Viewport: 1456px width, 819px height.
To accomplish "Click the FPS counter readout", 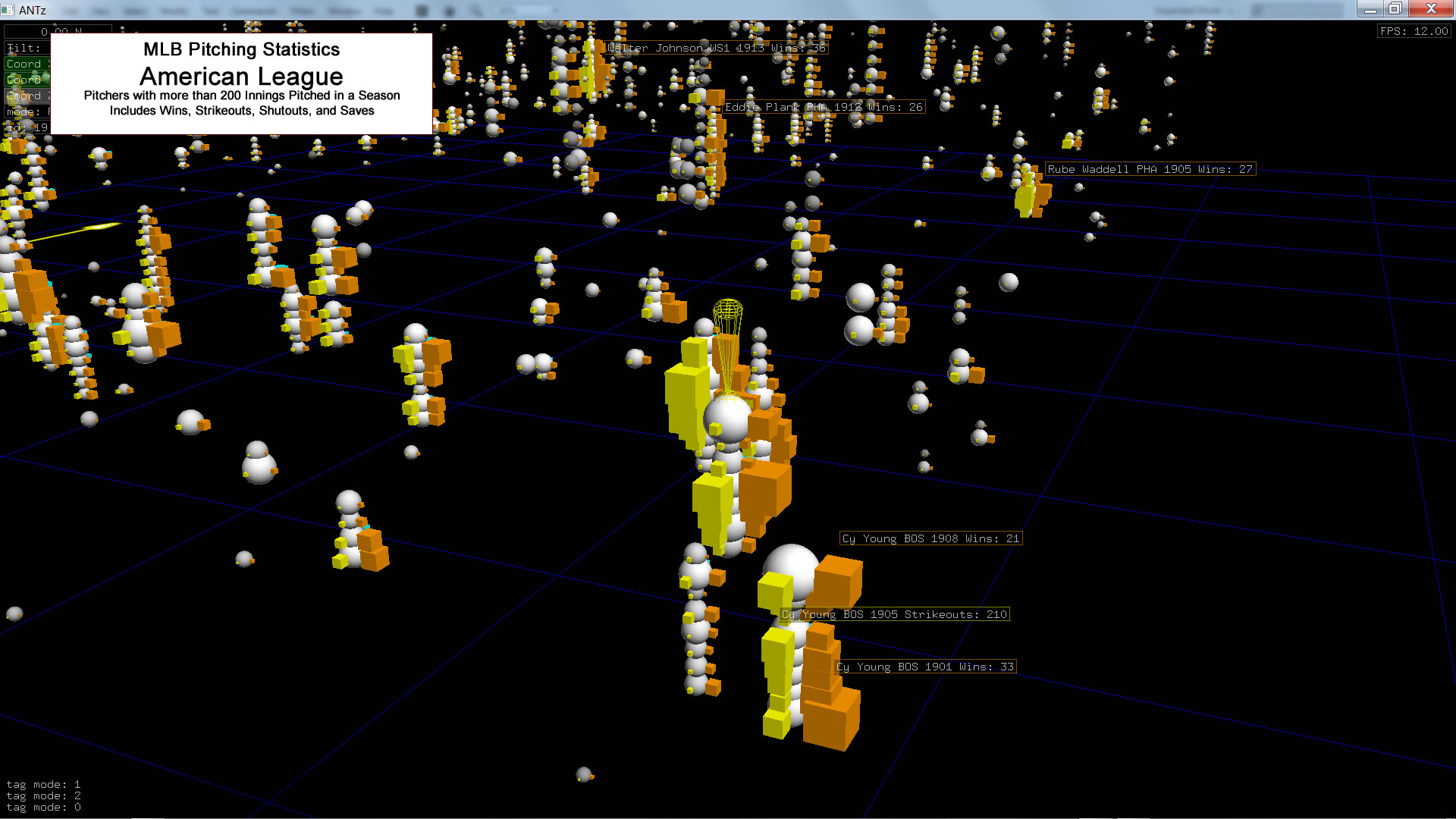I will pyautogui.click(x=1414, y=31).
